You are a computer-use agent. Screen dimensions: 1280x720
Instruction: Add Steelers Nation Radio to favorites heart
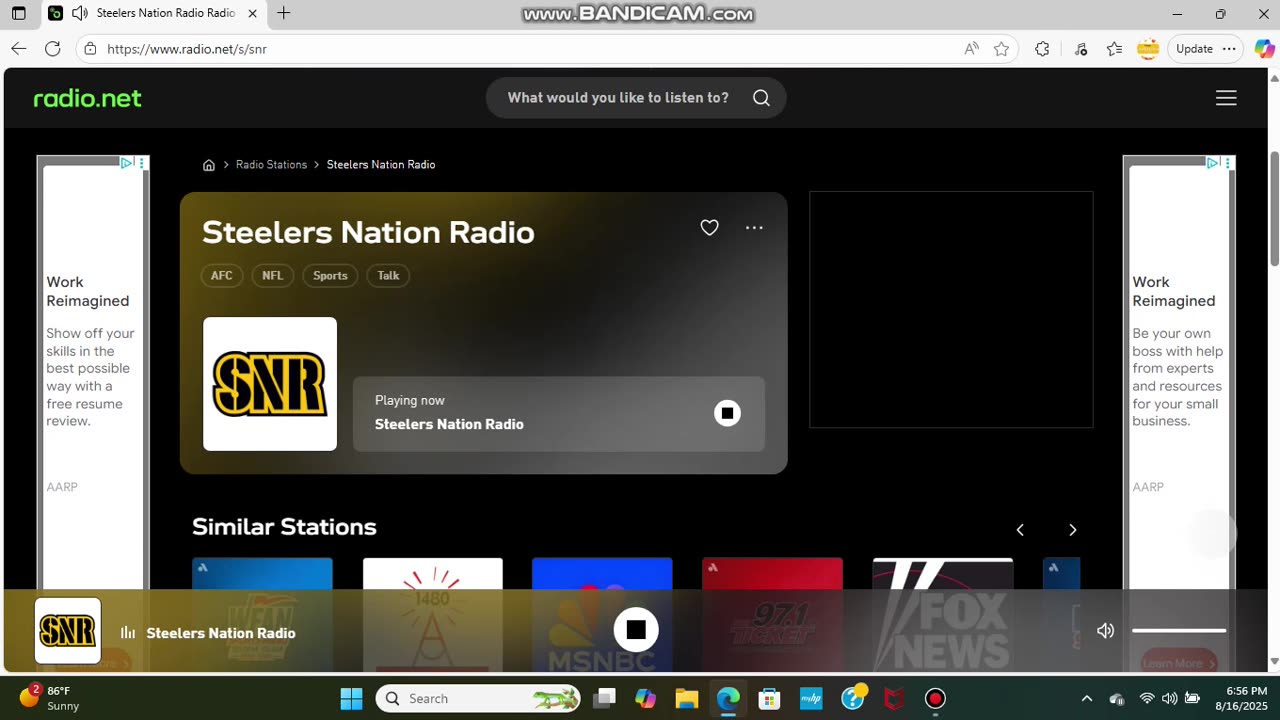coord(709,228)
